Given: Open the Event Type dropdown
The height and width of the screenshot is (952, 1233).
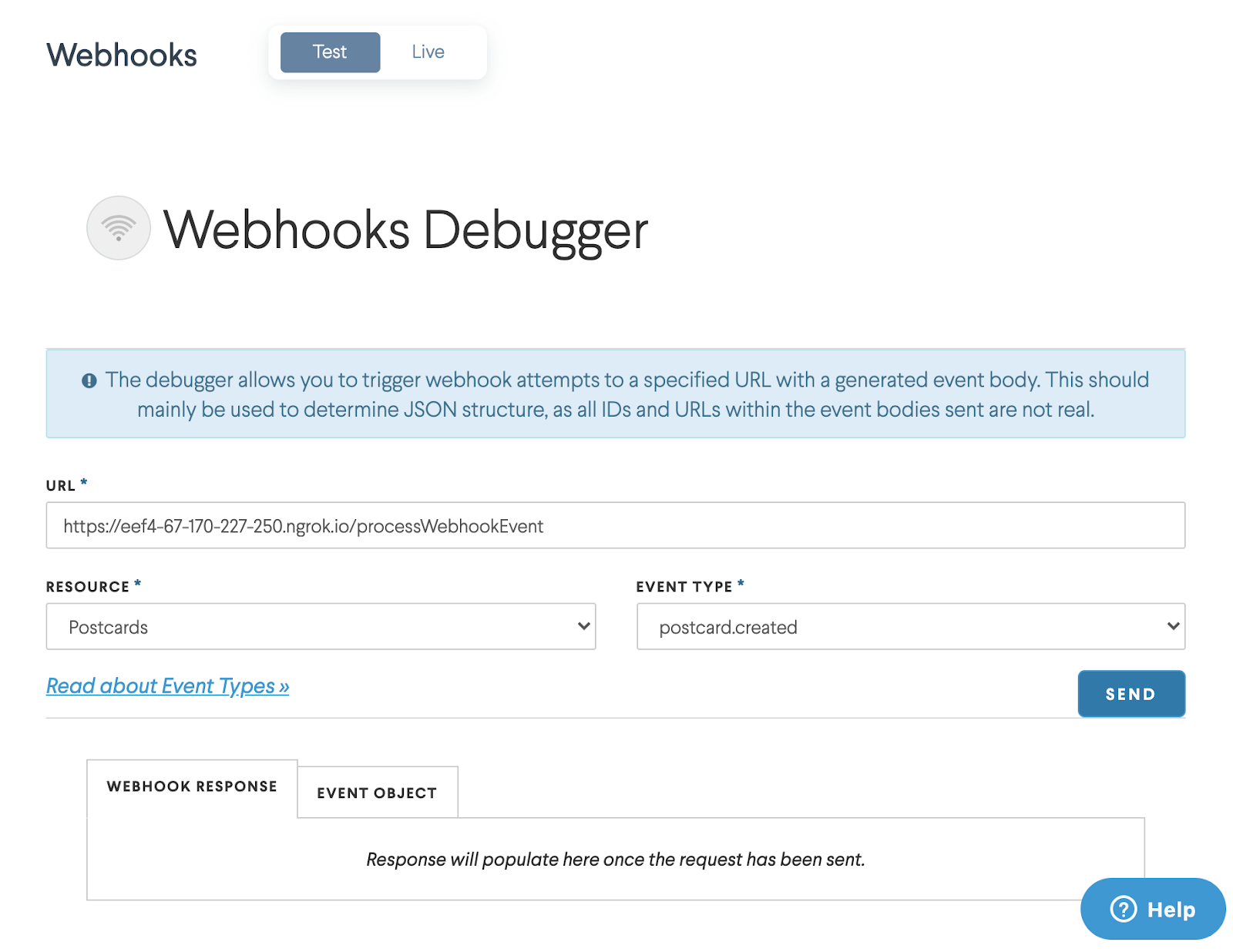Looking at the screenshot, I should (1173, 626).
